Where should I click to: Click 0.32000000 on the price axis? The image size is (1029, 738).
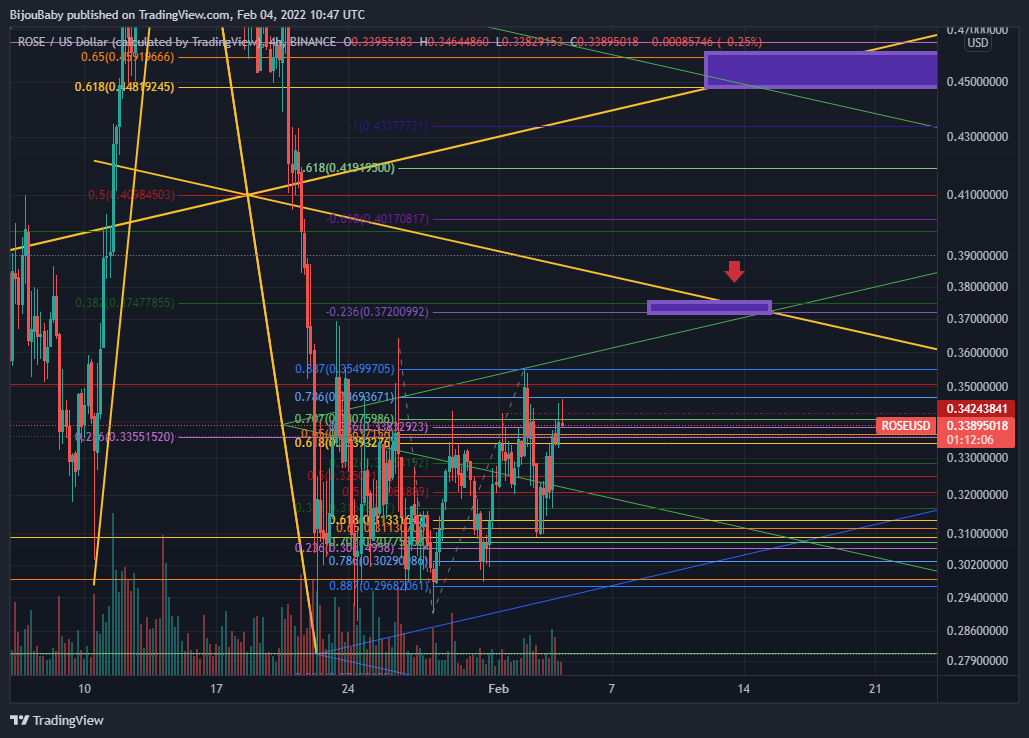click(x=977, y=495)
